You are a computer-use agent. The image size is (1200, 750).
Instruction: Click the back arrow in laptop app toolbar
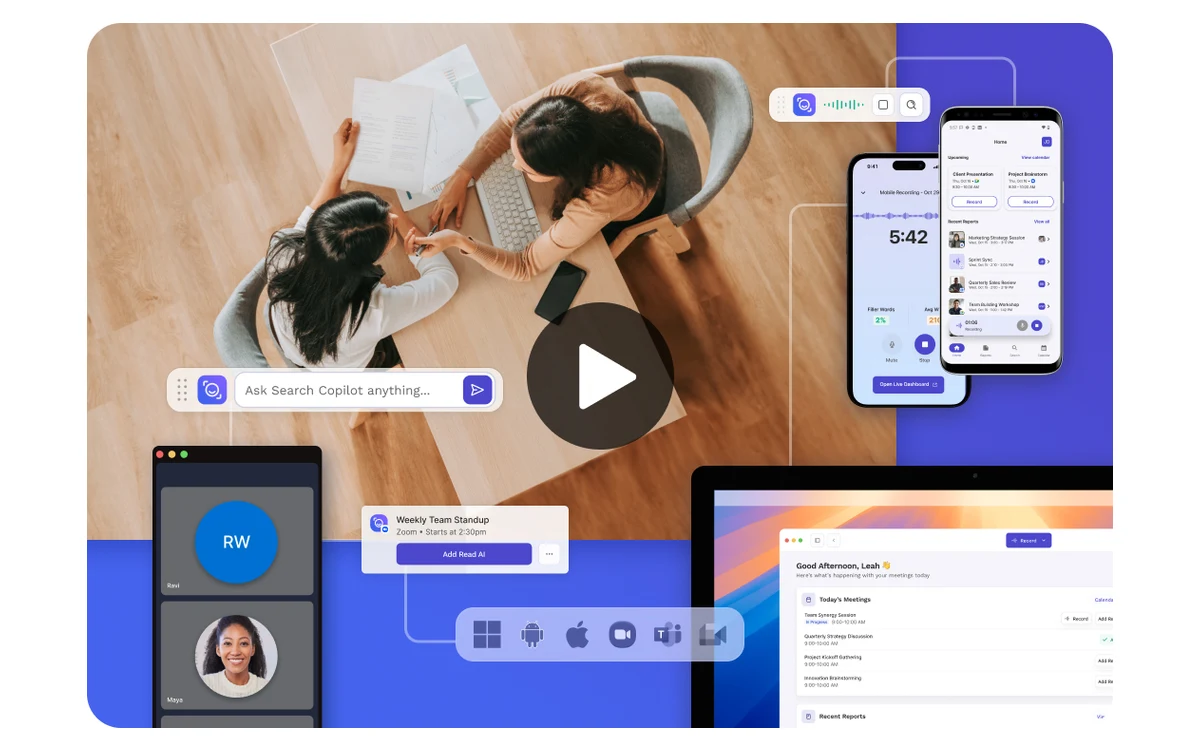pyautogui.click(x=836, y=540)
